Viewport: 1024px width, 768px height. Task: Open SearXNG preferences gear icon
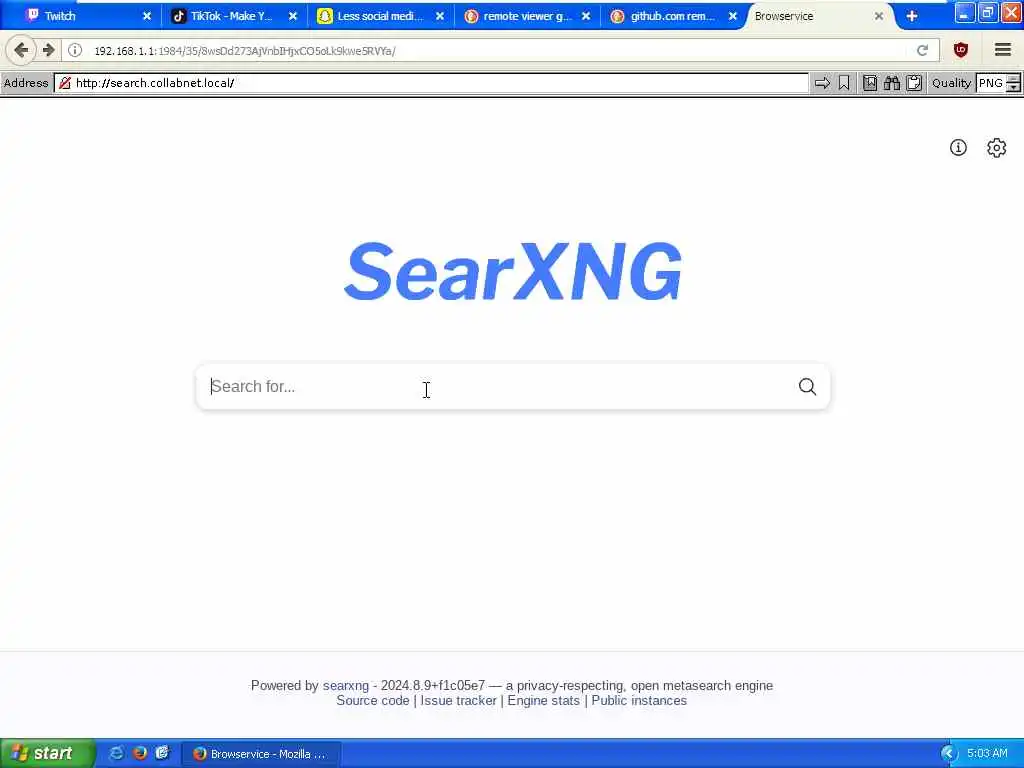(997, 148)
